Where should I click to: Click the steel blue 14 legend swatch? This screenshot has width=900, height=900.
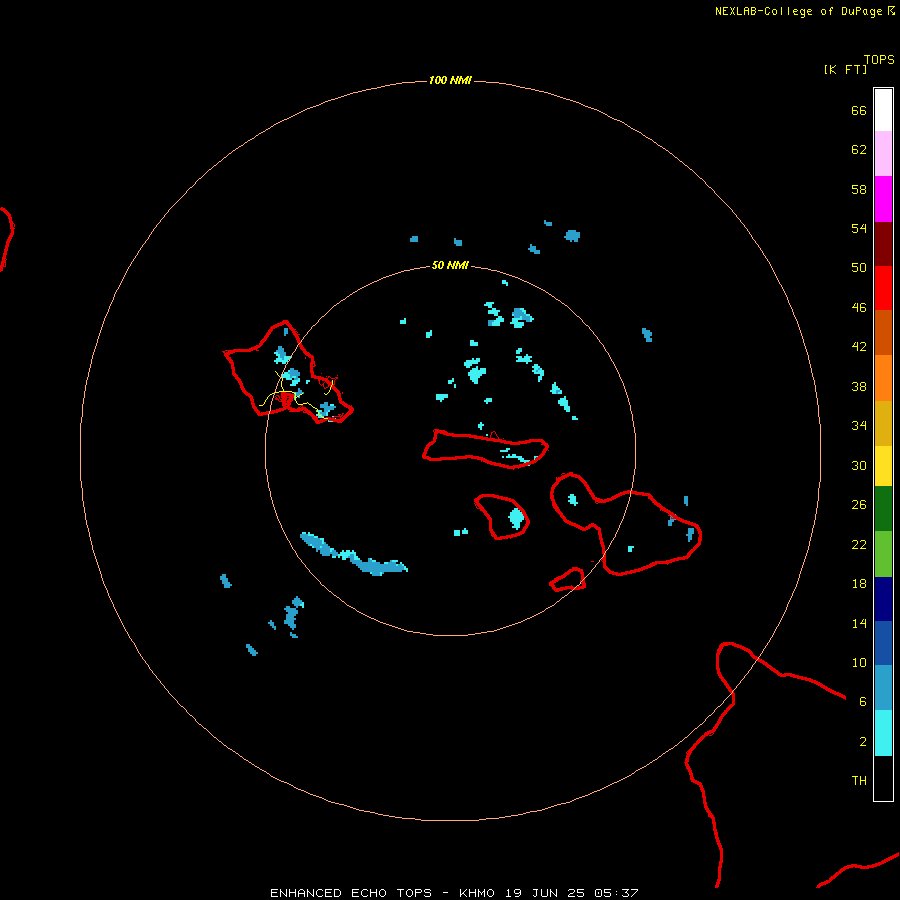(883, 688)
